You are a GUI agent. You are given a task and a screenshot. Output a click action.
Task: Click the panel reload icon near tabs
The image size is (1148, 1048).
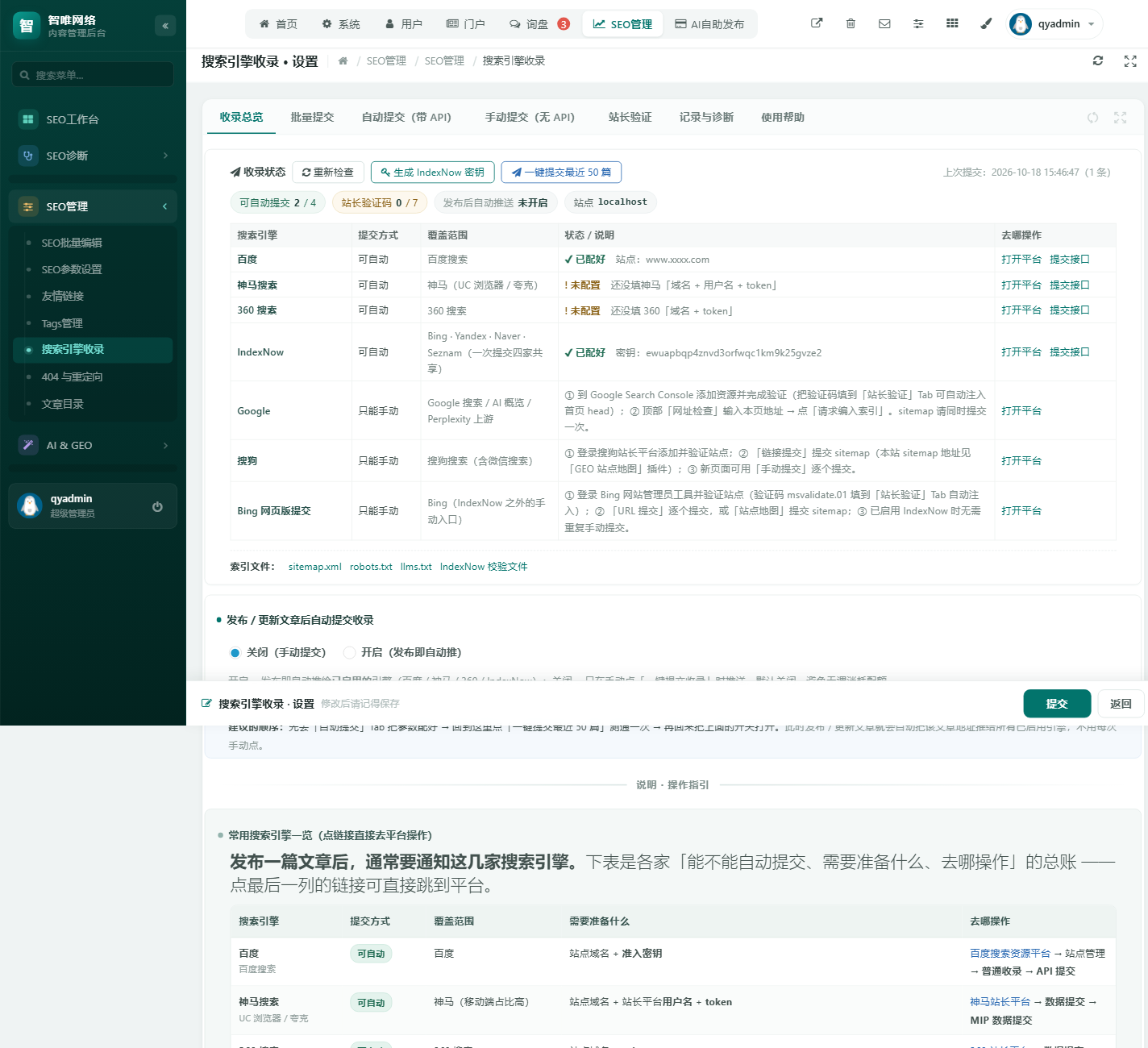(1092, 118)
